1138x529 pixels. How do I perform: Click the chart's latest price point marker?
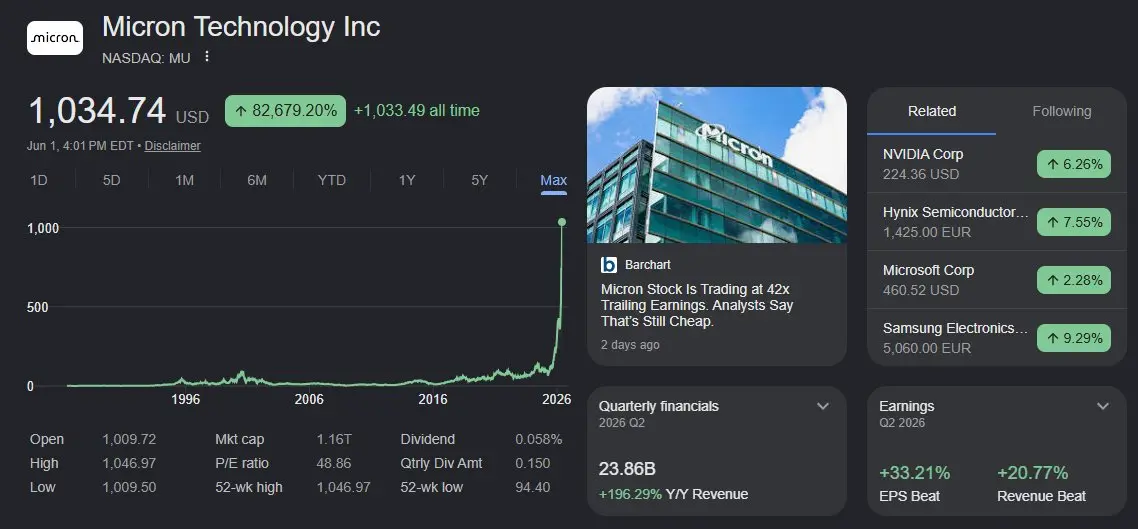click(562, 221)
